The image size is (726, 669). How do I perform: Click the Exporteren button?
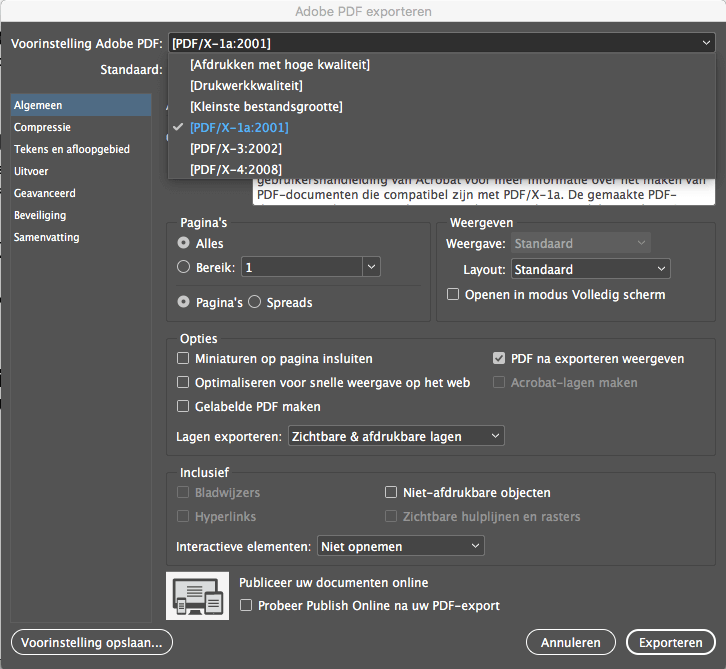[670, 642]
